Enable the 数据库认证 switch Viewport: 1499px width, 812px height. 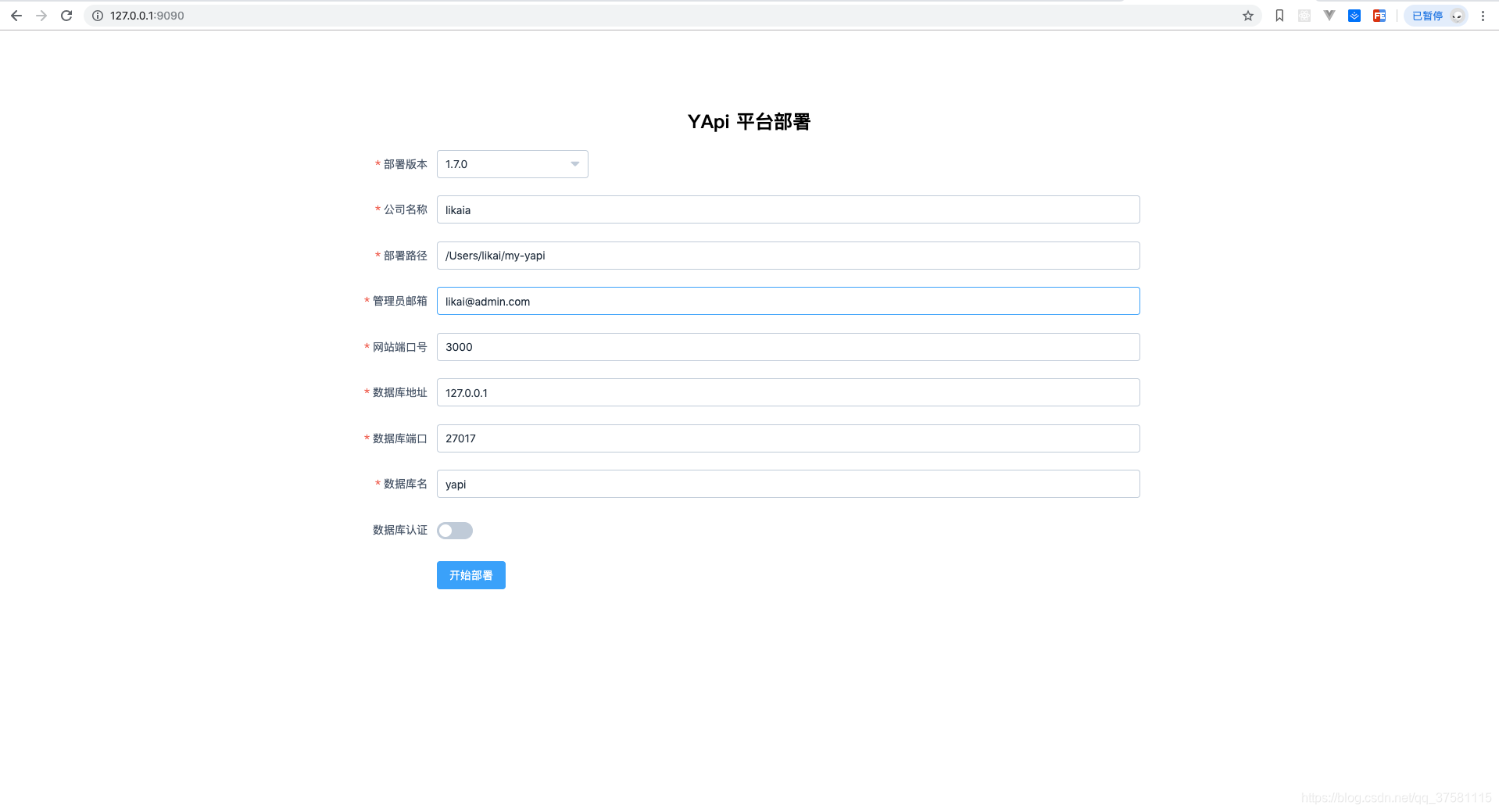[x=455, y=531]
